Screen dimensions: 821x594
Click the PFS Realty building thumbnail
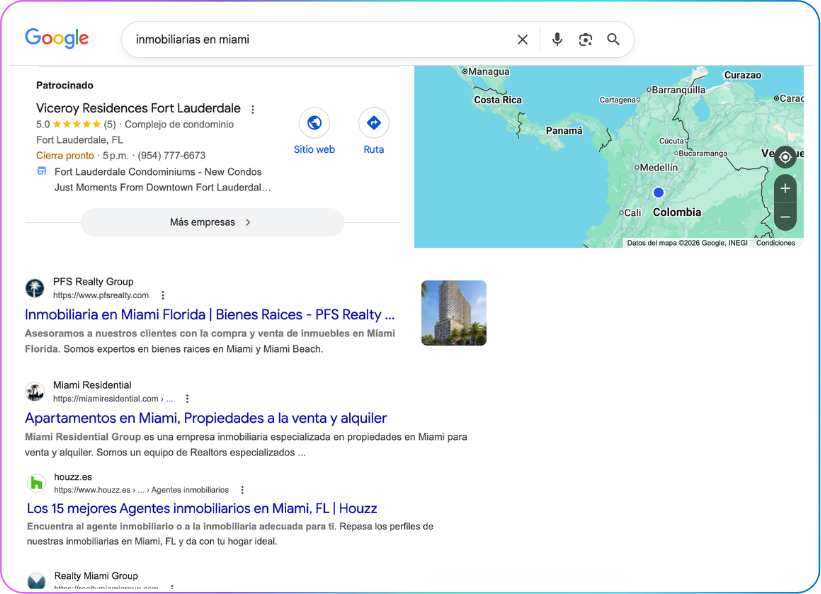454,313
